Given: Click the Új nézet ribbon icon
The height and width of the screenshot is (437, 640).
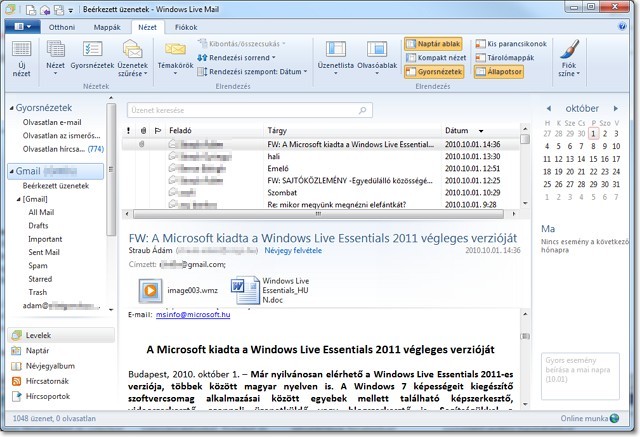Looking at the screenshot, I should pyautogui.click(x=21, y=59).
